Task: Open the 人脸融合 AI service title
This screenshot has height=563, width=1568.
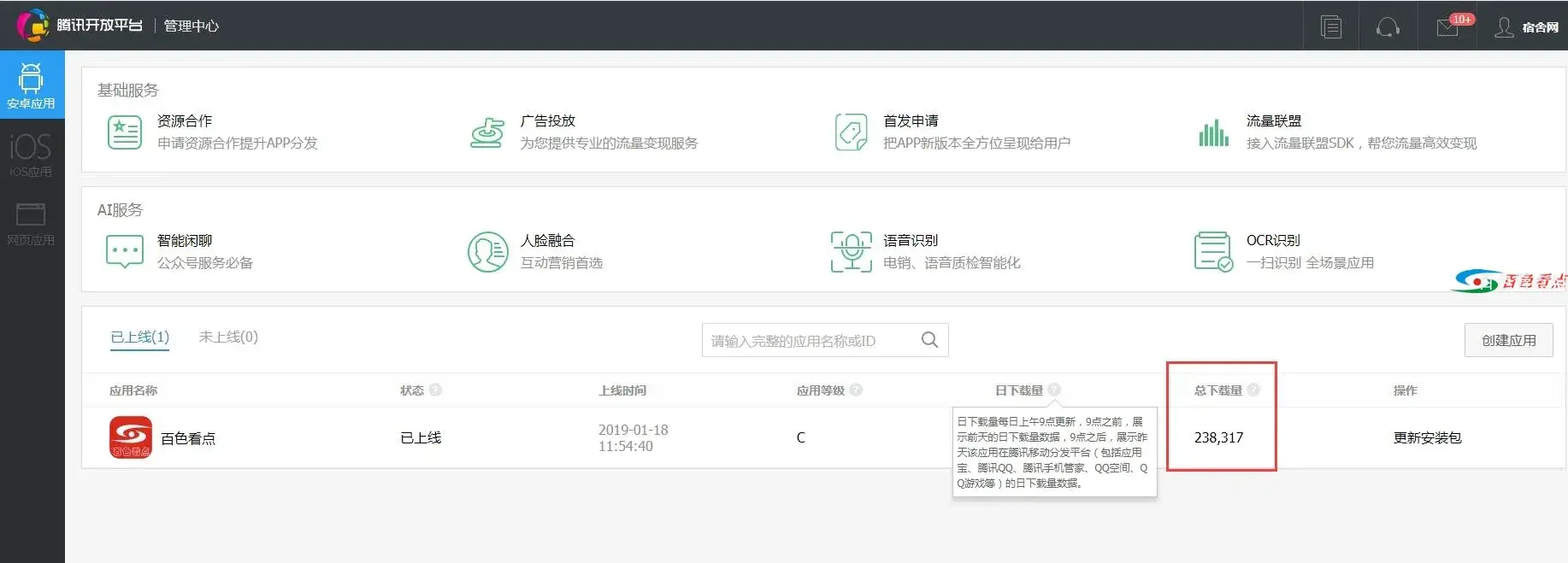Action: click(x=548, y=241)
